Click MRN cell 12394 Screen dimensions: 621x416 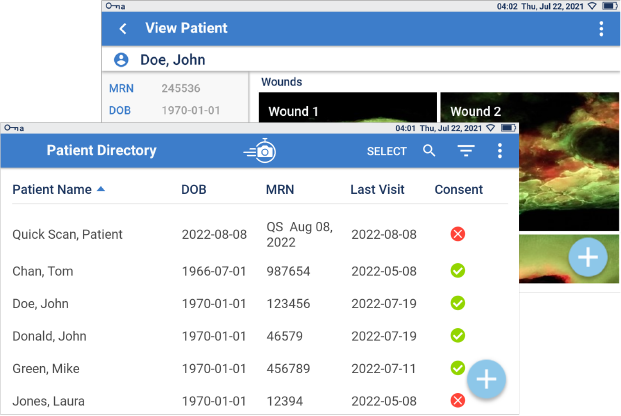pyautogui.click(x=284, y=401)
